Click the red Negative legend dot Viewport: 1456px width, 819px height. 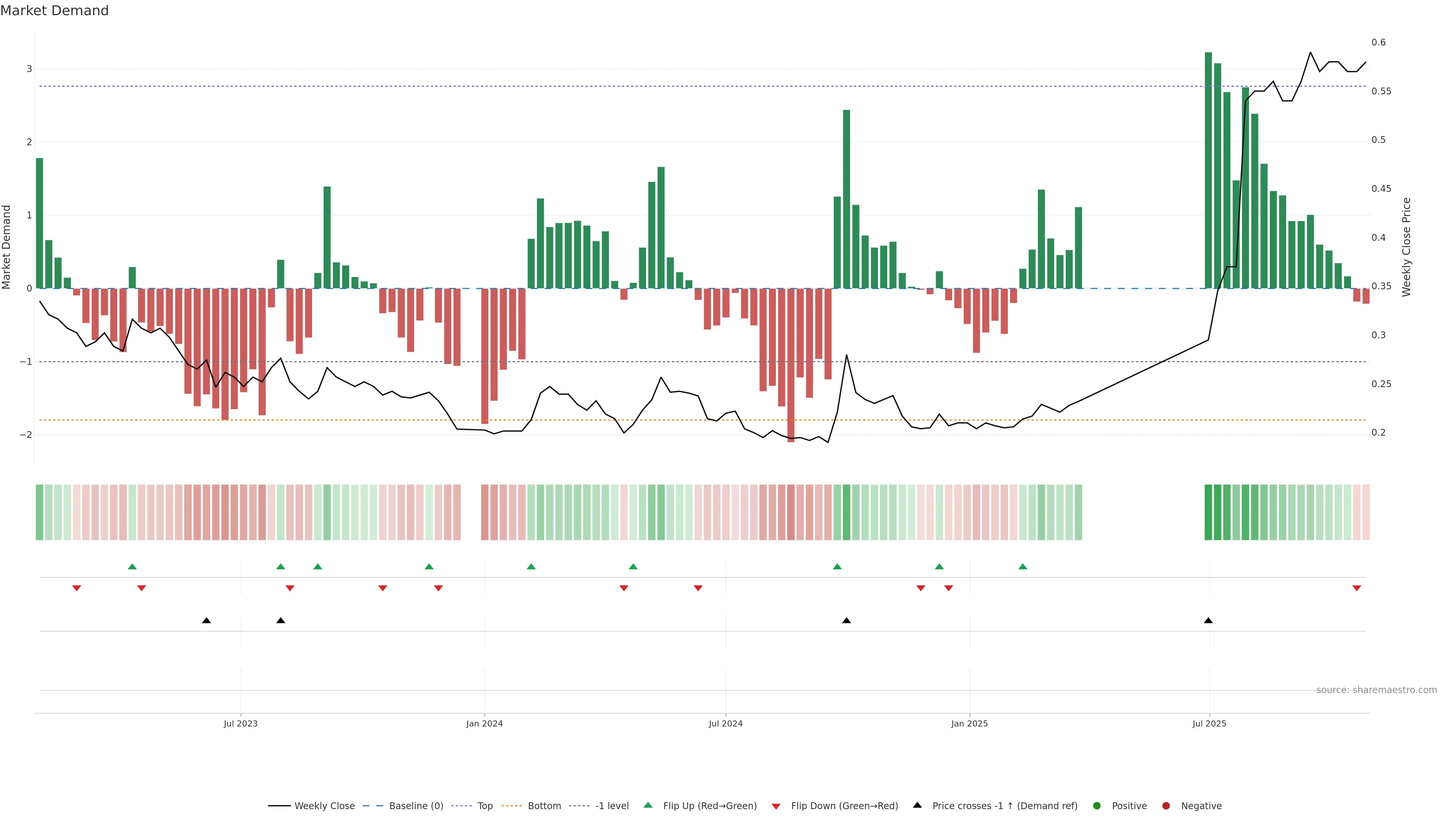click(1166, 805)
